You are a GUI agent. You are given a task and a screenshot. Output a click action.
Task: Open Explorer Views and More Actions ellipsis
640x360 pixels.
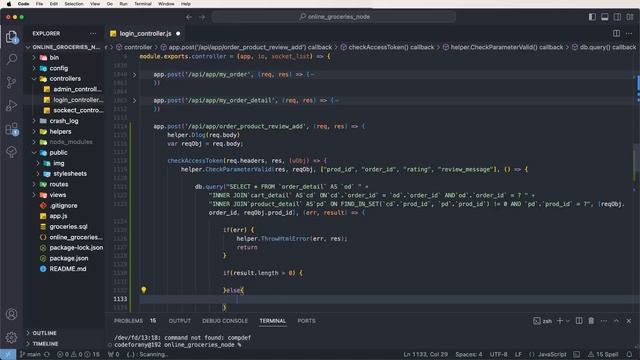click(93, 33)
